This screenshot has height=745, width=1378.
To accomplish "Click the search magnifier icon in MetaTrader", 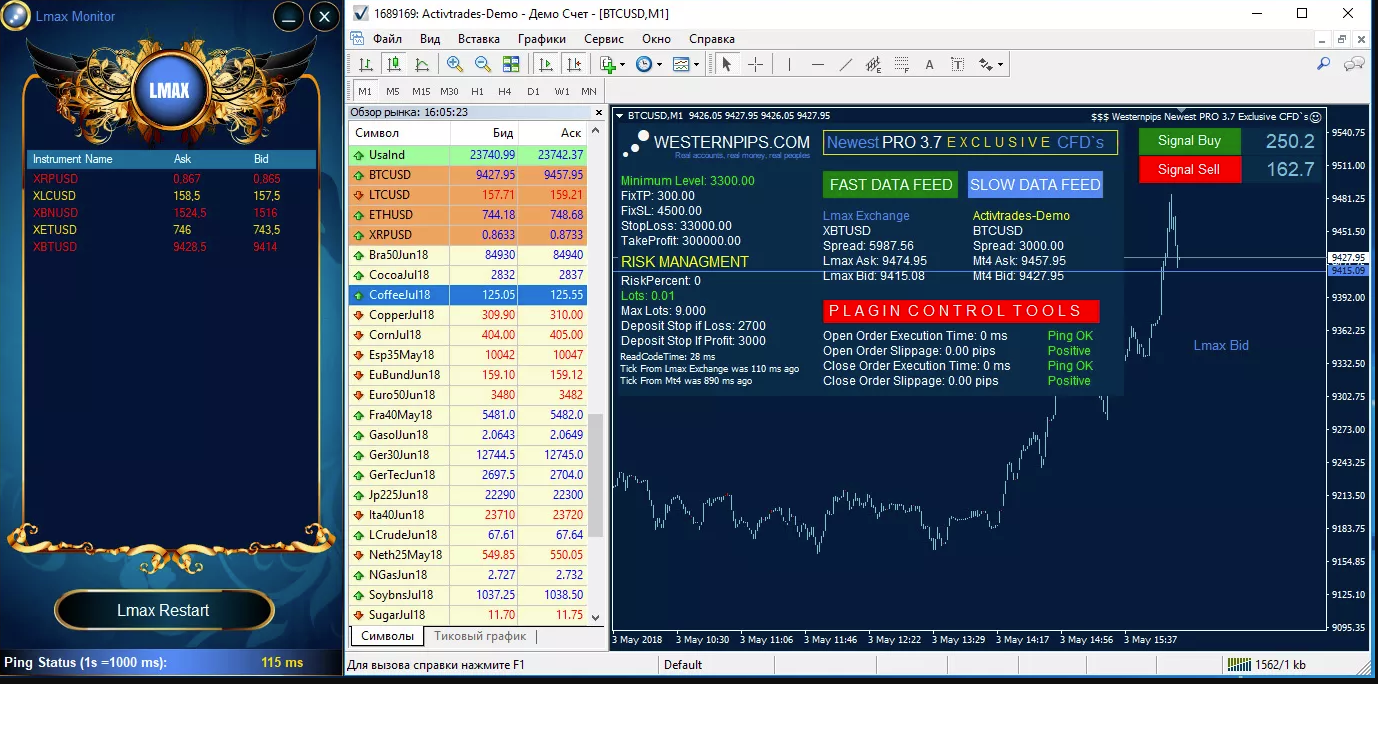I will 1323,64.
